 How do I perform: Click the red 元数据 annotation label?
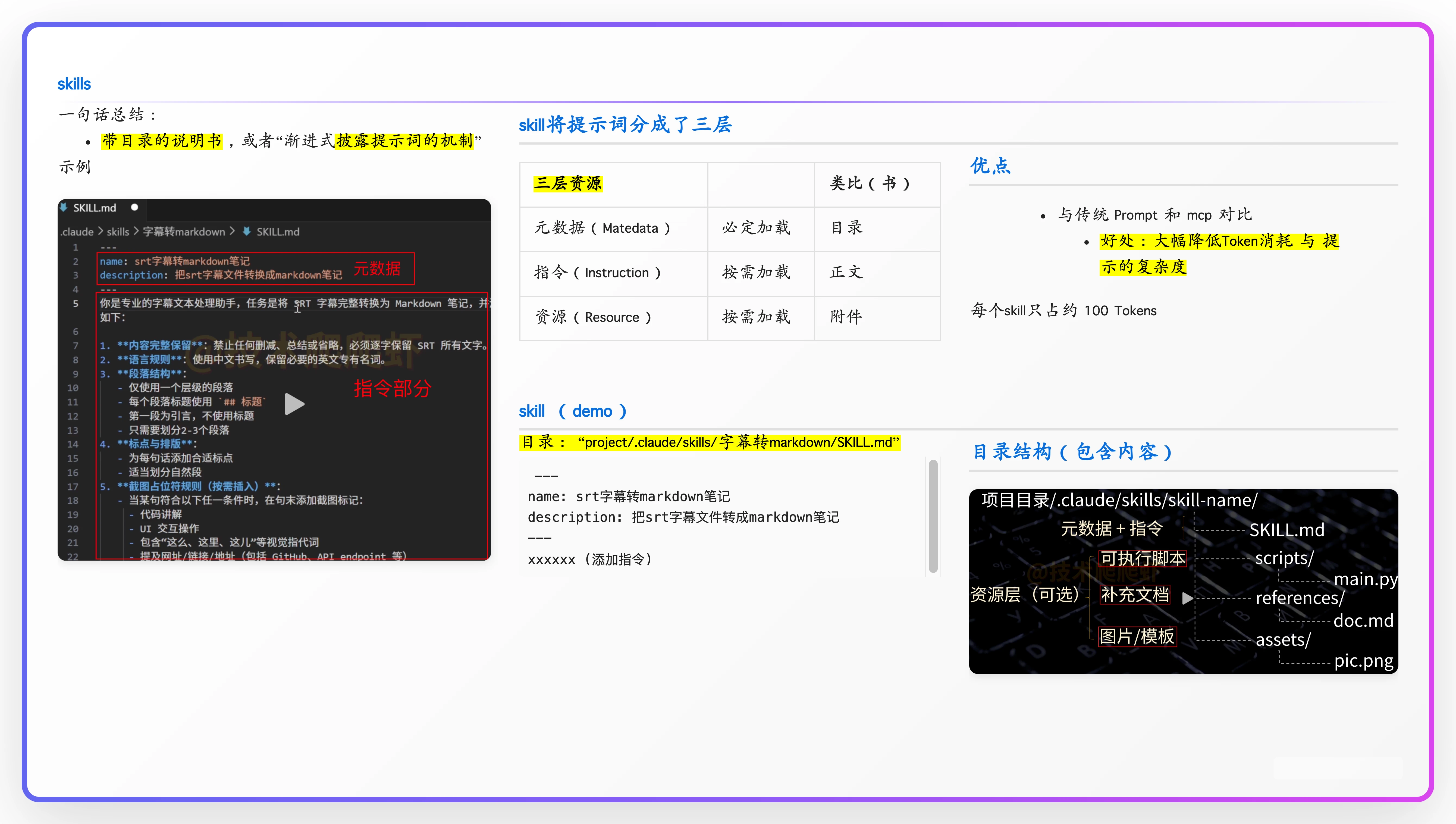pos(377,268)
